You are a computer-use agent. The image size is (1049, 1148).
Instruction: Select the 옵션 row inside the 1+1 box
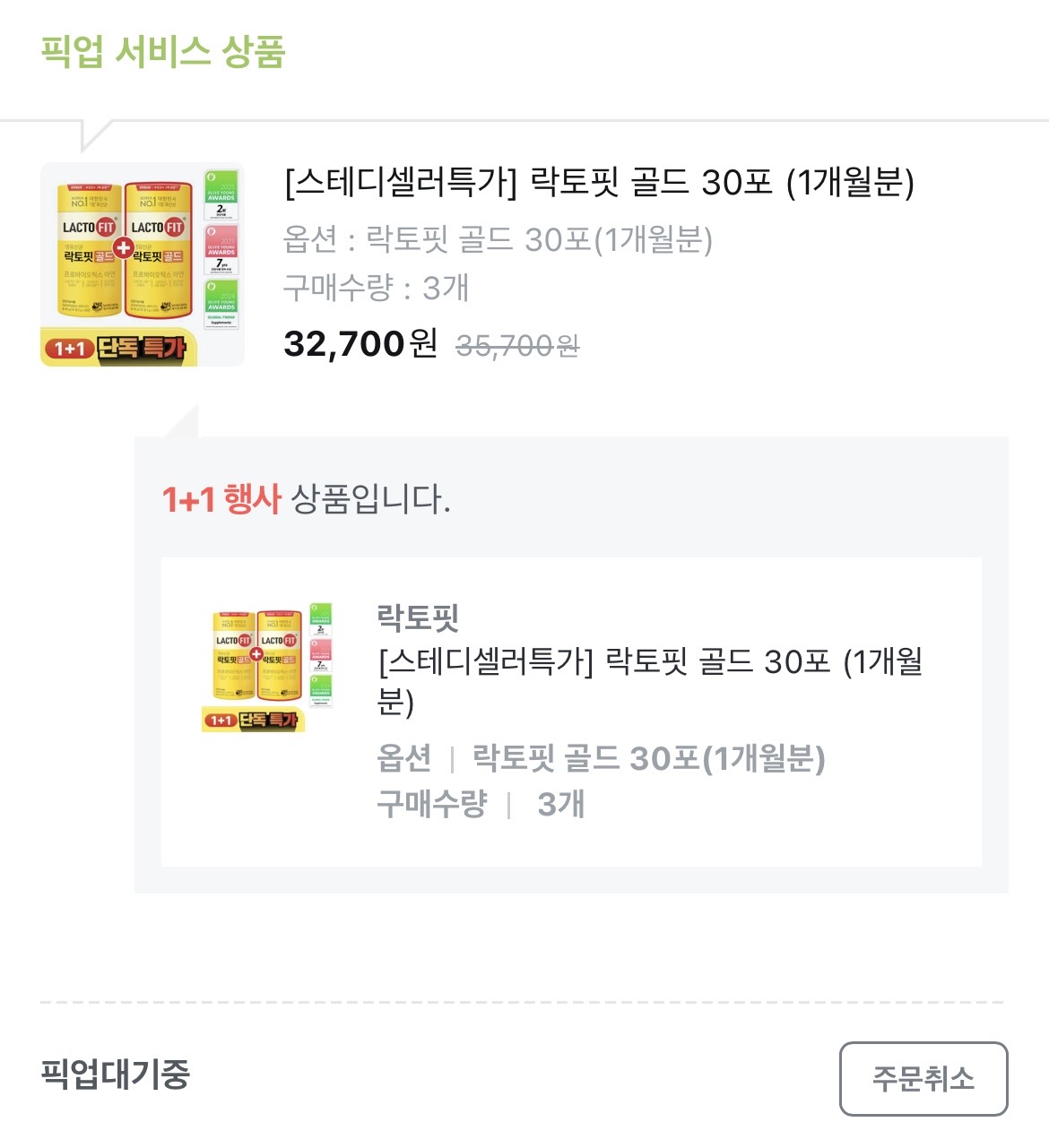click(x=601, y=758)
